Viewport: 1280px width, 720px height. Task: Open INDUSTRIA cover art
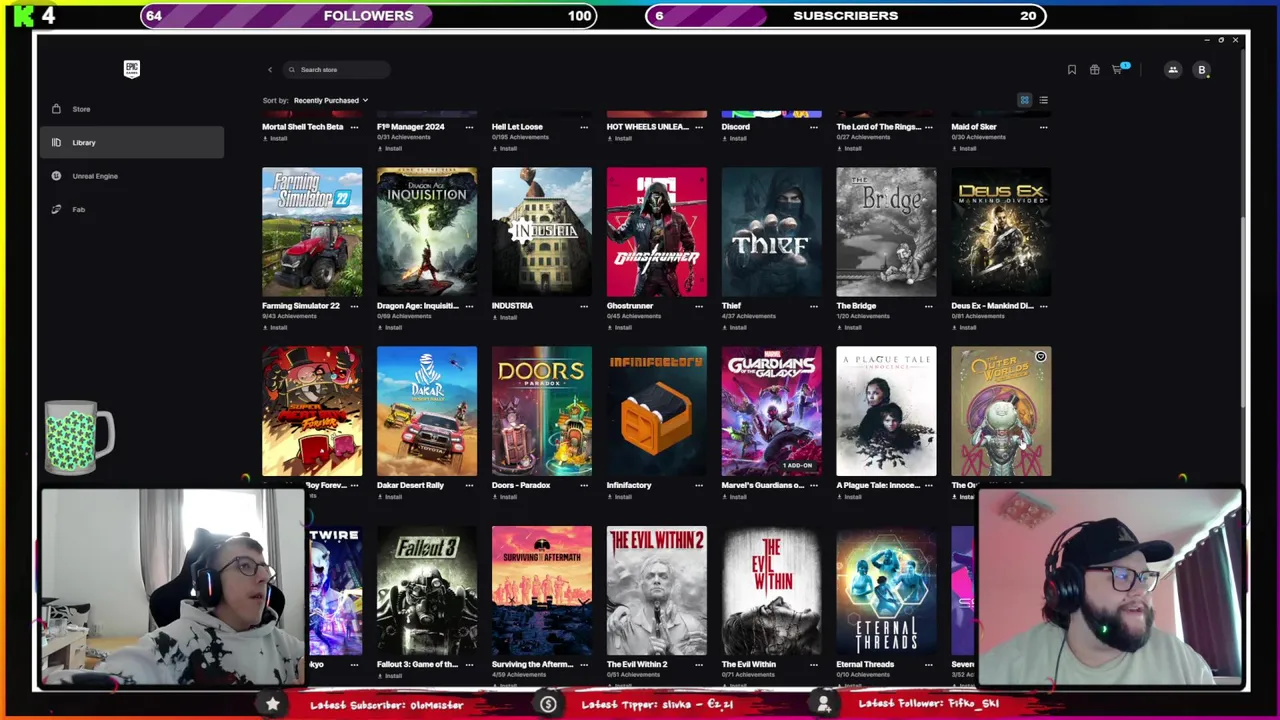tap(542, 232)
